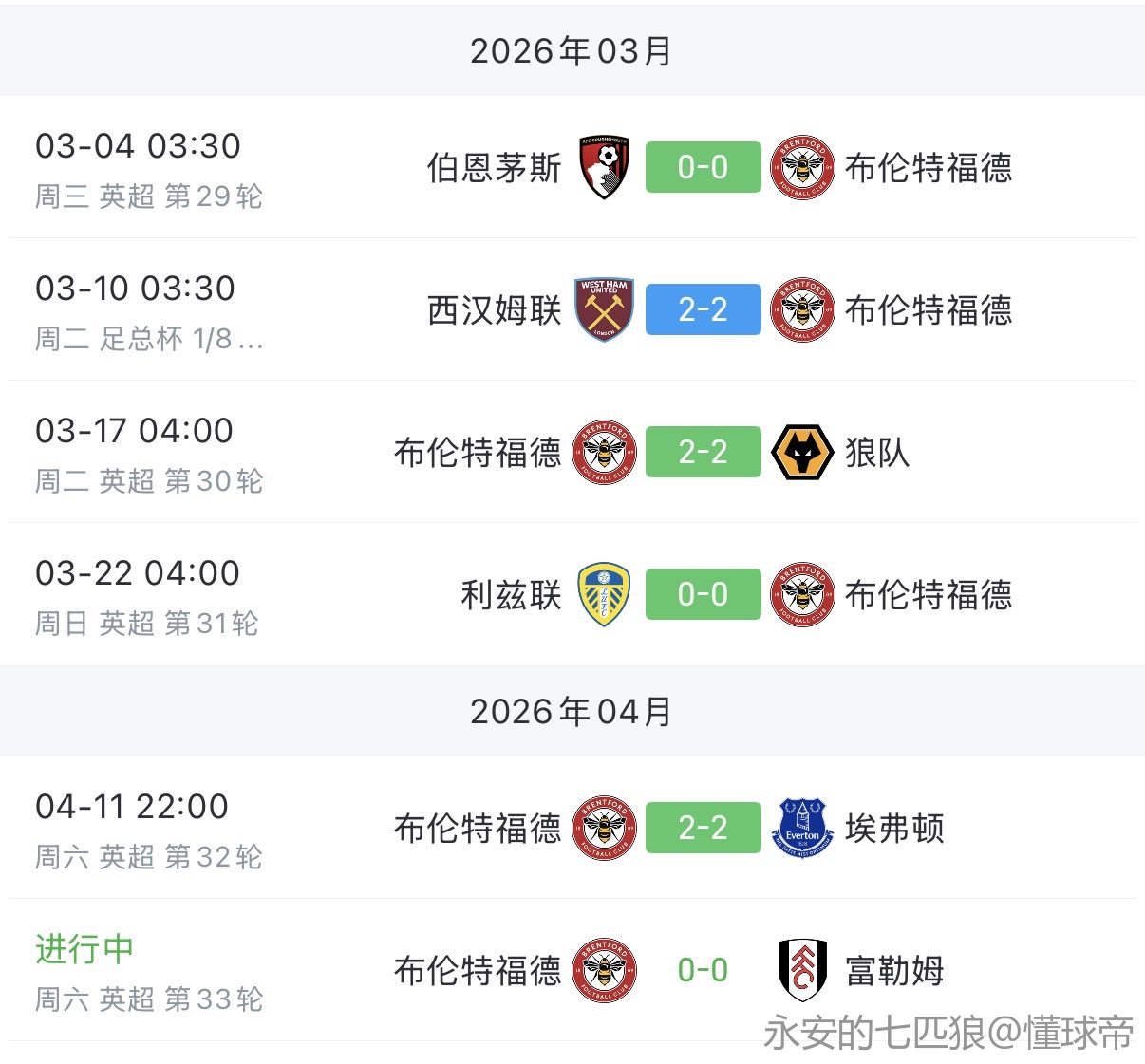Click Brentford crest in the Fulham match

tap(605, 970)
